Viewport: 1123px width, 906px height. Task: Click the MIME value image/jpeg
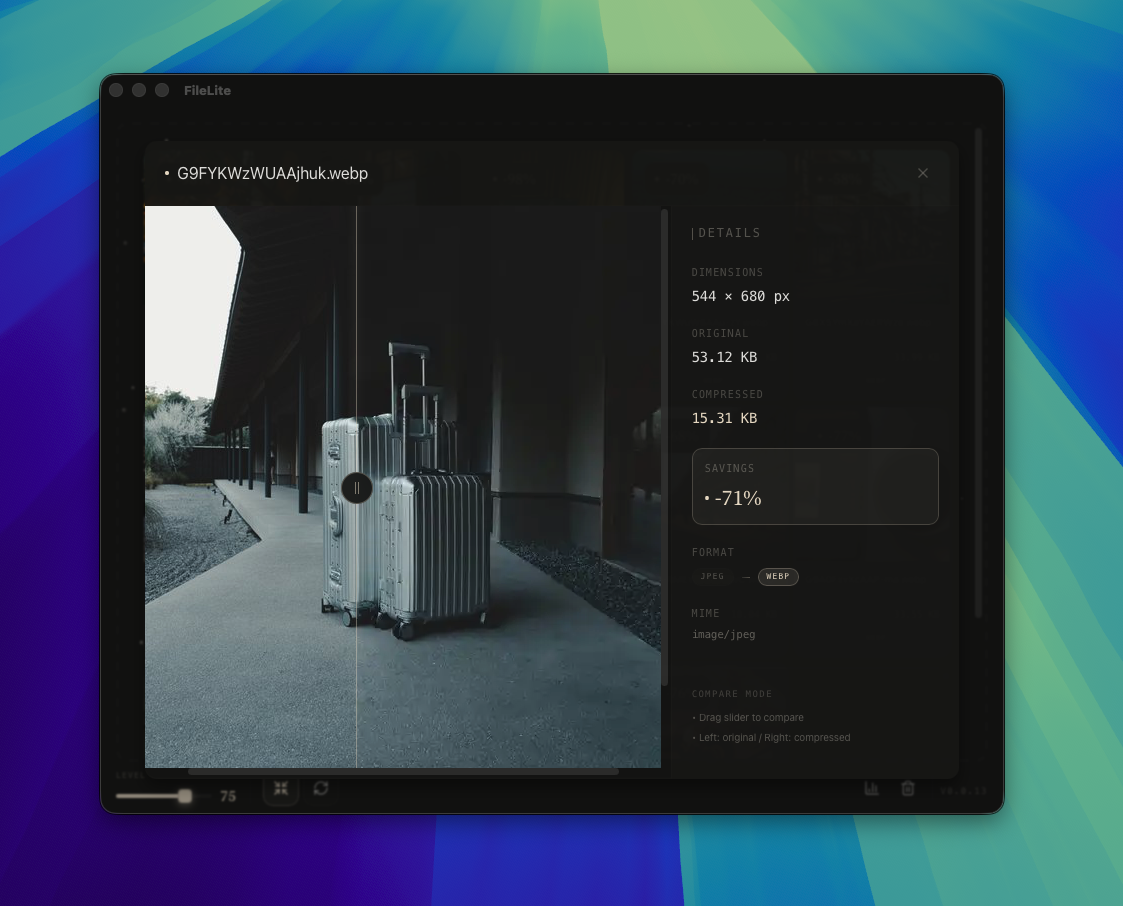coord(724,634)
